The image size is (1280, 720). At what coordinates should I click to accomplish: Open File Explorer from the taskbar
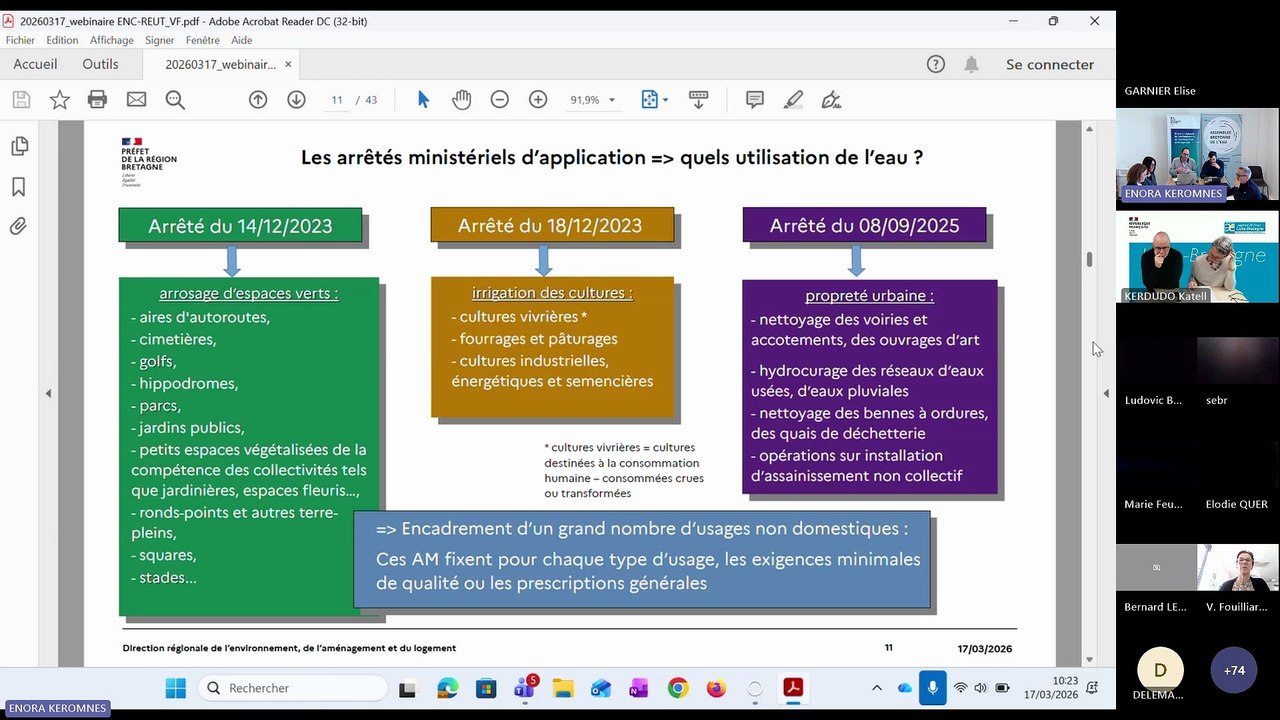click(563, 688)
